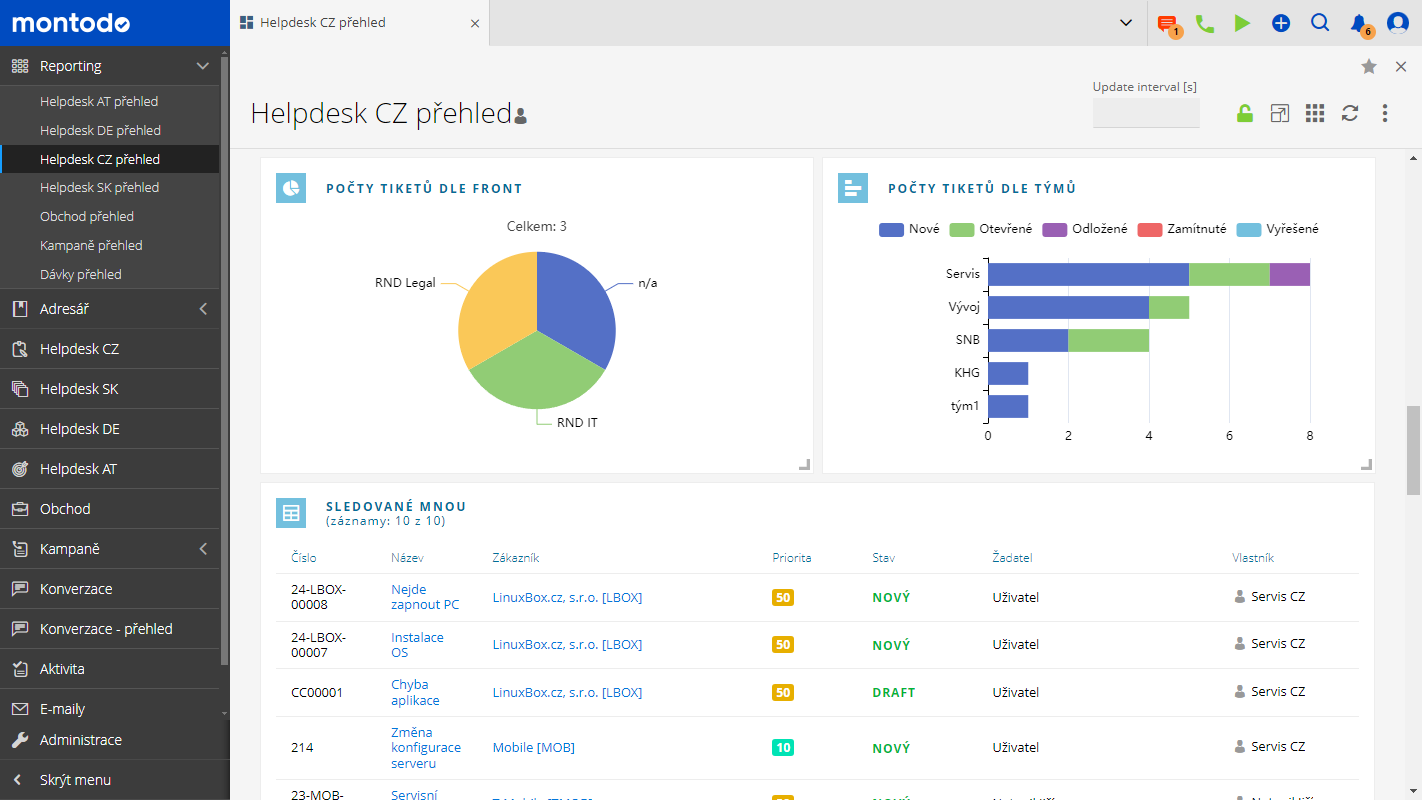Click the chat messages icon with badge
Screen dimensions: 1422x800
(x=1166, y=24)
